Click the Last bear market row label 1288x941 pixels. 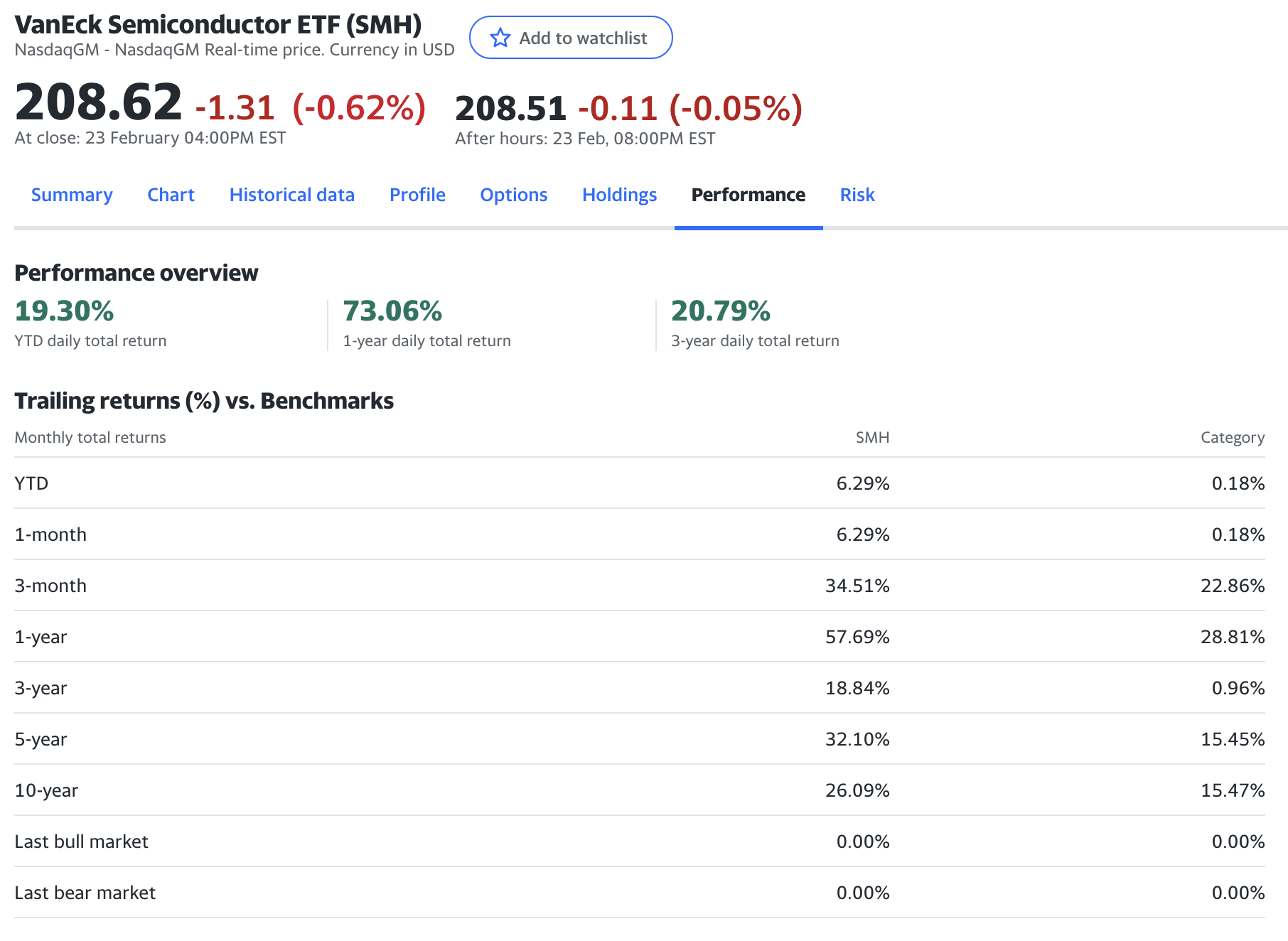coord(85,893)
